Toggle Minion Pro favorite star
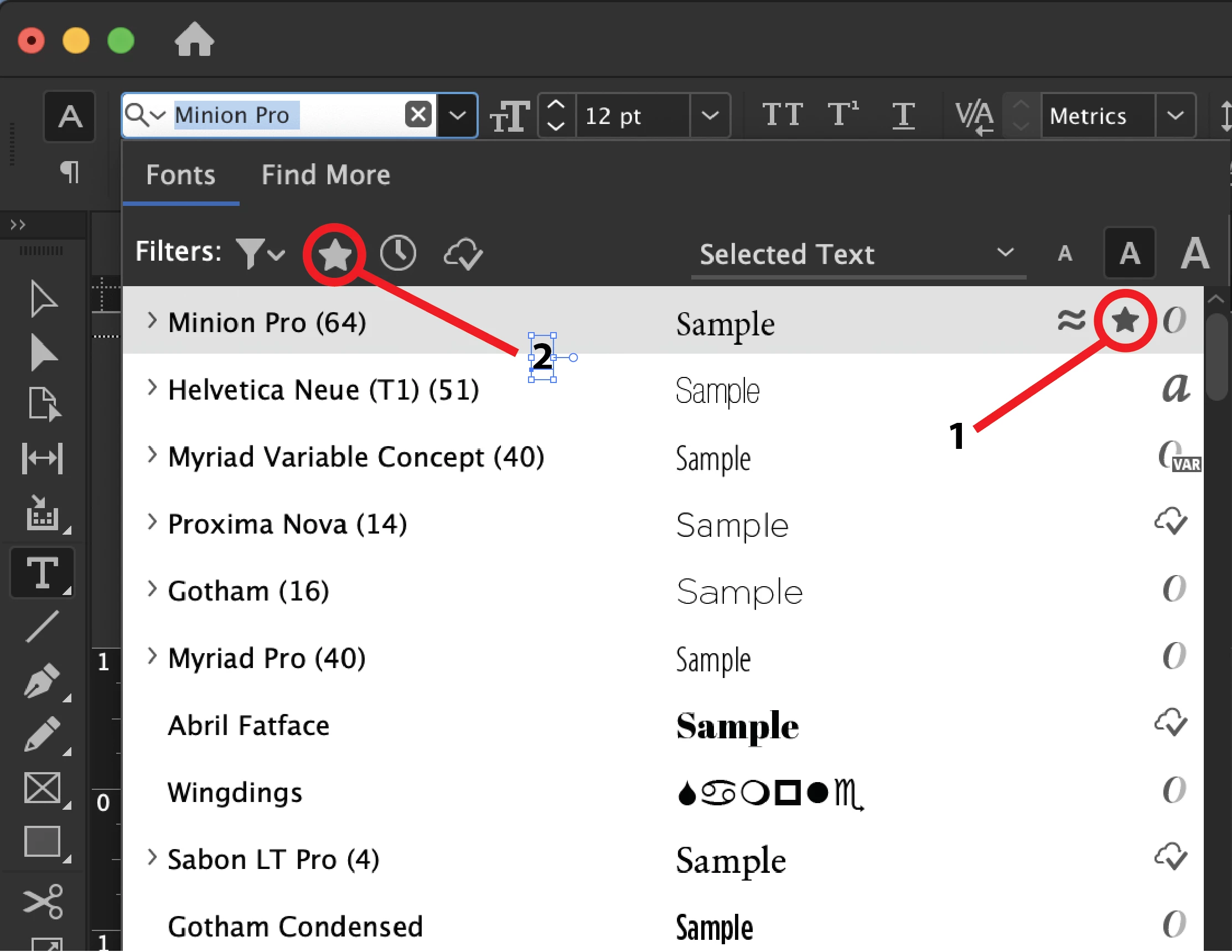The image size is (1232, 952). click(1125, 320)
